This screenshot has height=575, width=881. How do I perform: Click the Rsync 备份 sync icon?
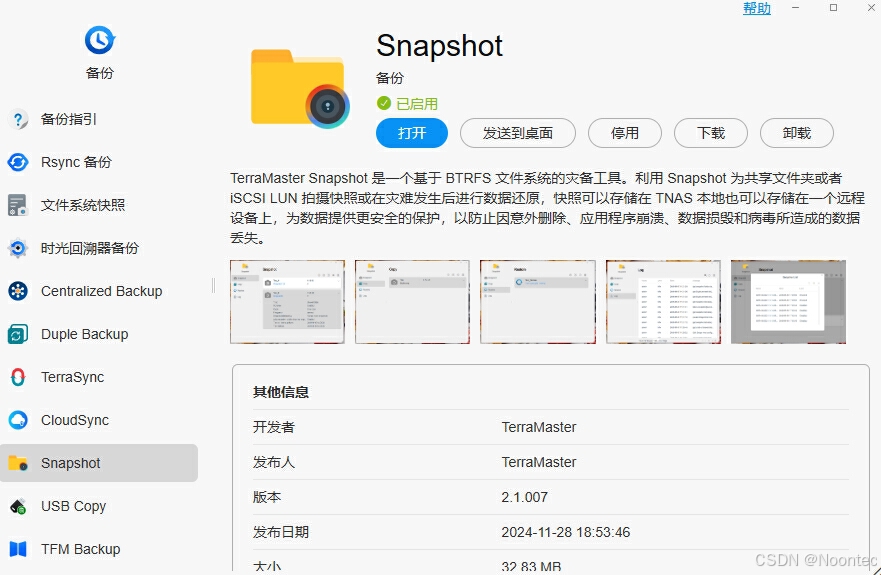pos(18,162)
